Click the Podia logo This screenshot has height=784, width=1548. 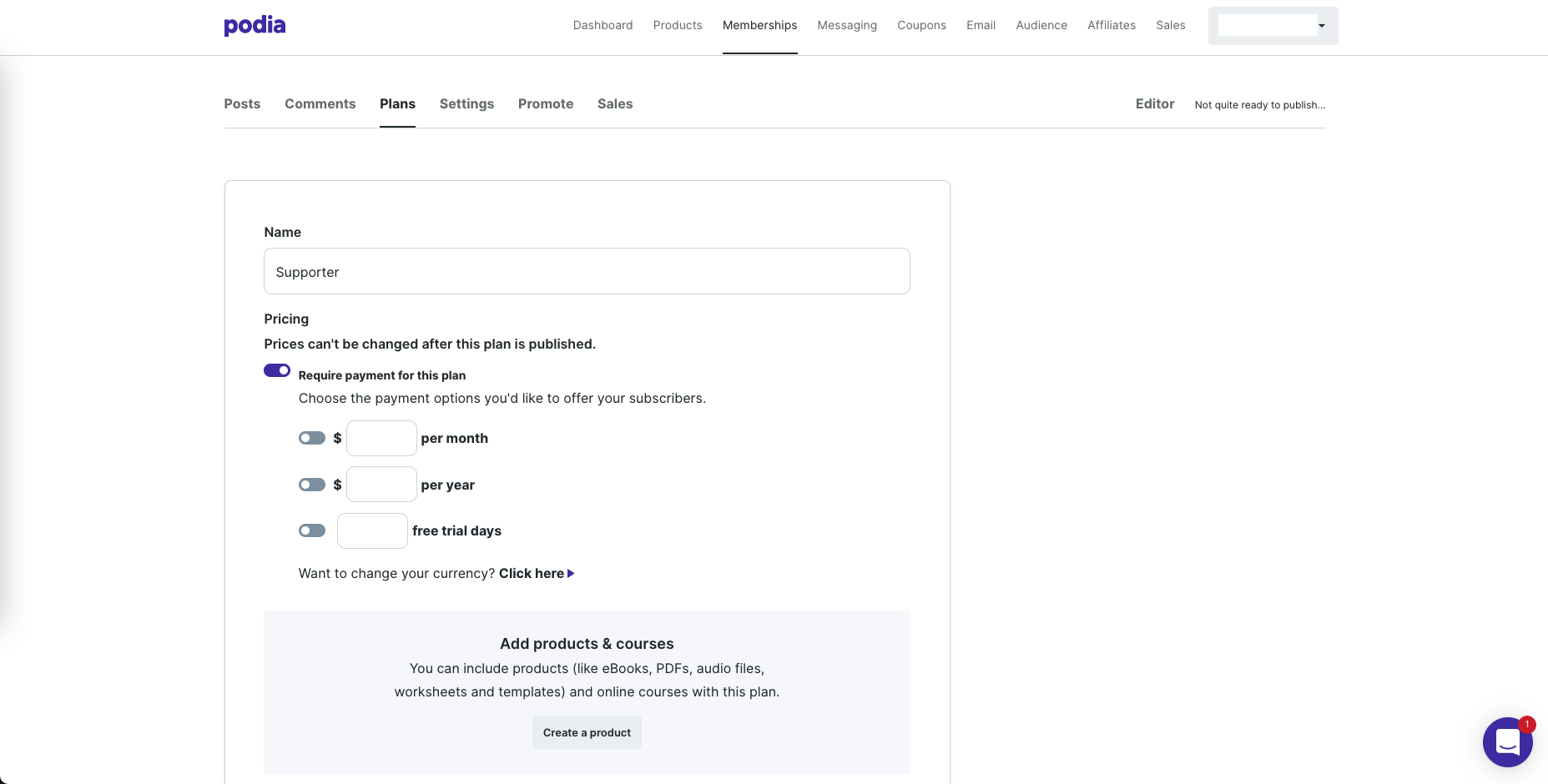click(x=255, y=25)
